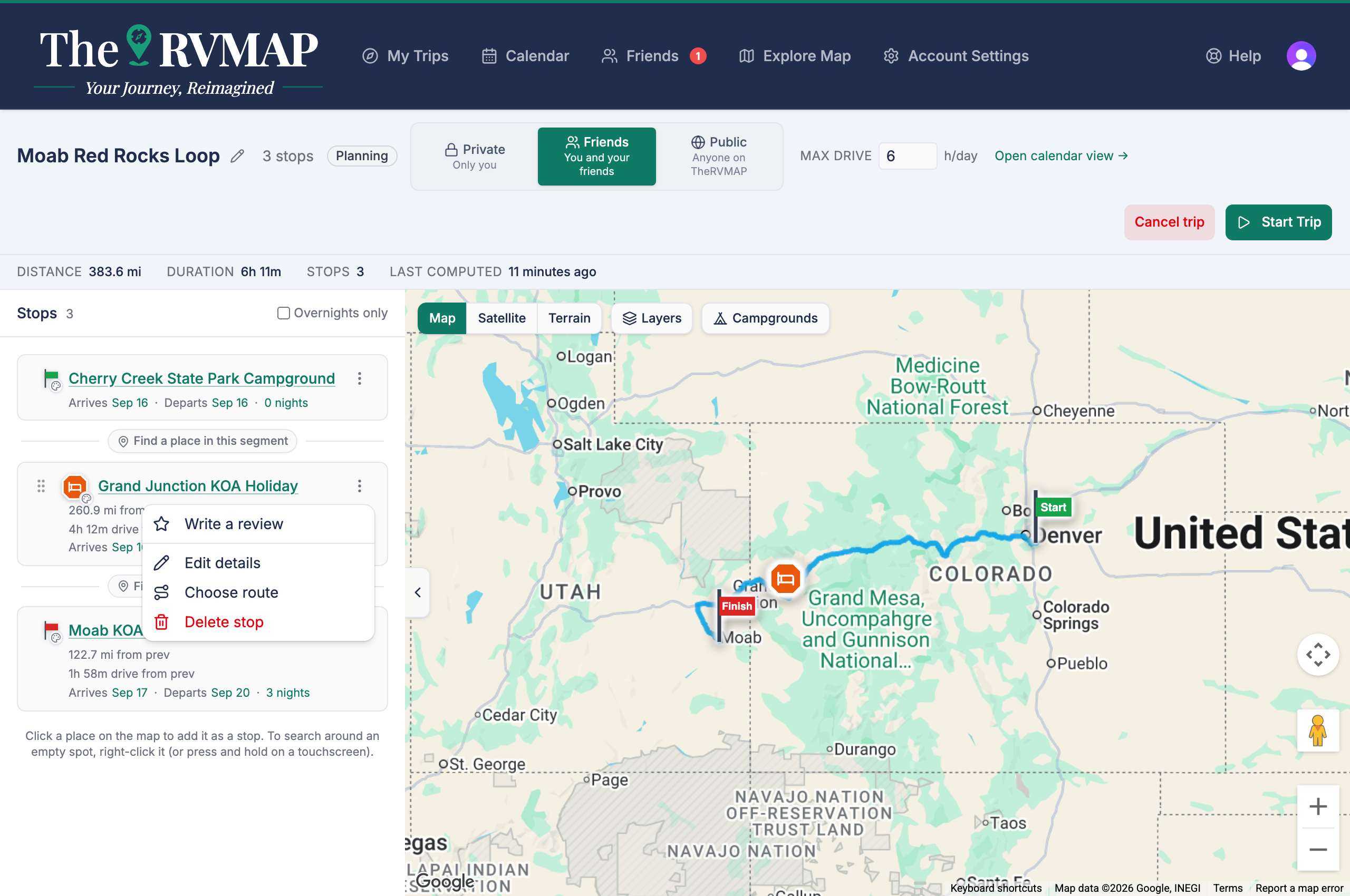The height and width of the screenshot is (896, 1350).
Task: Set trip visibility to Friends
Action: pyautogui.click(x=596, y=157)
